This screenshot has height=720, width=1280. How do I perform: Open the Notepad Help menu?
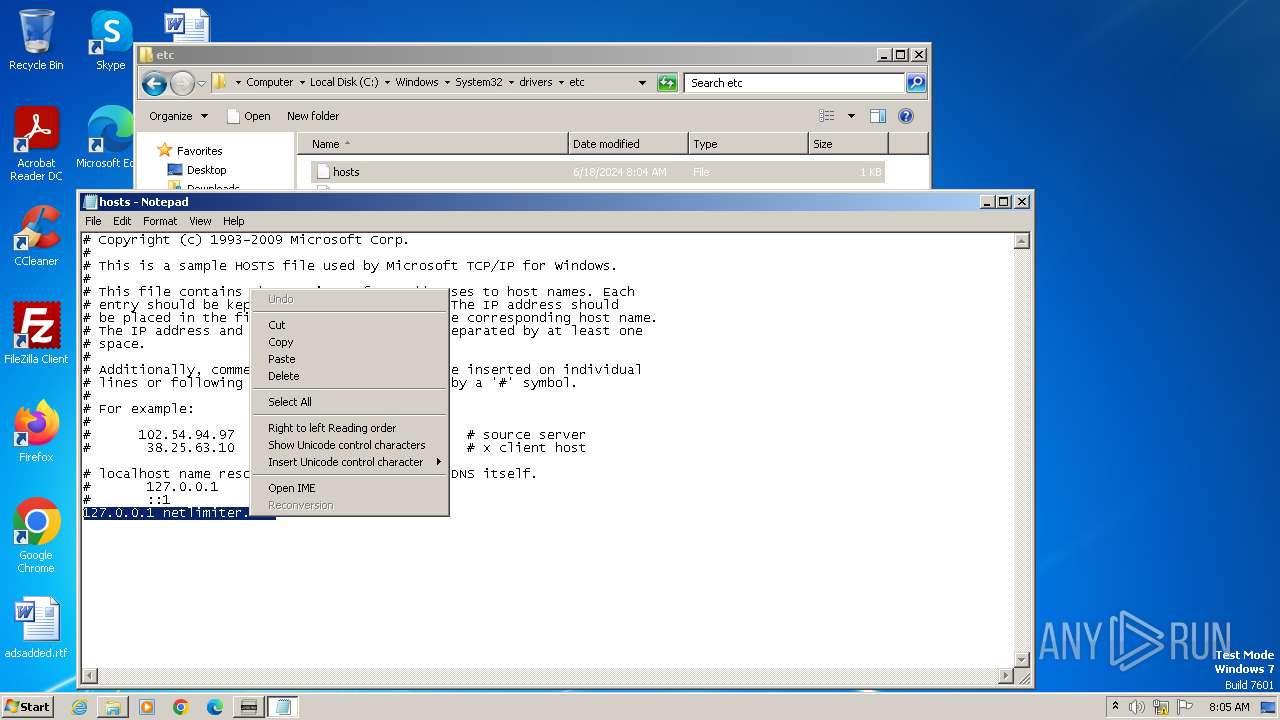click(x=233, y=221)
